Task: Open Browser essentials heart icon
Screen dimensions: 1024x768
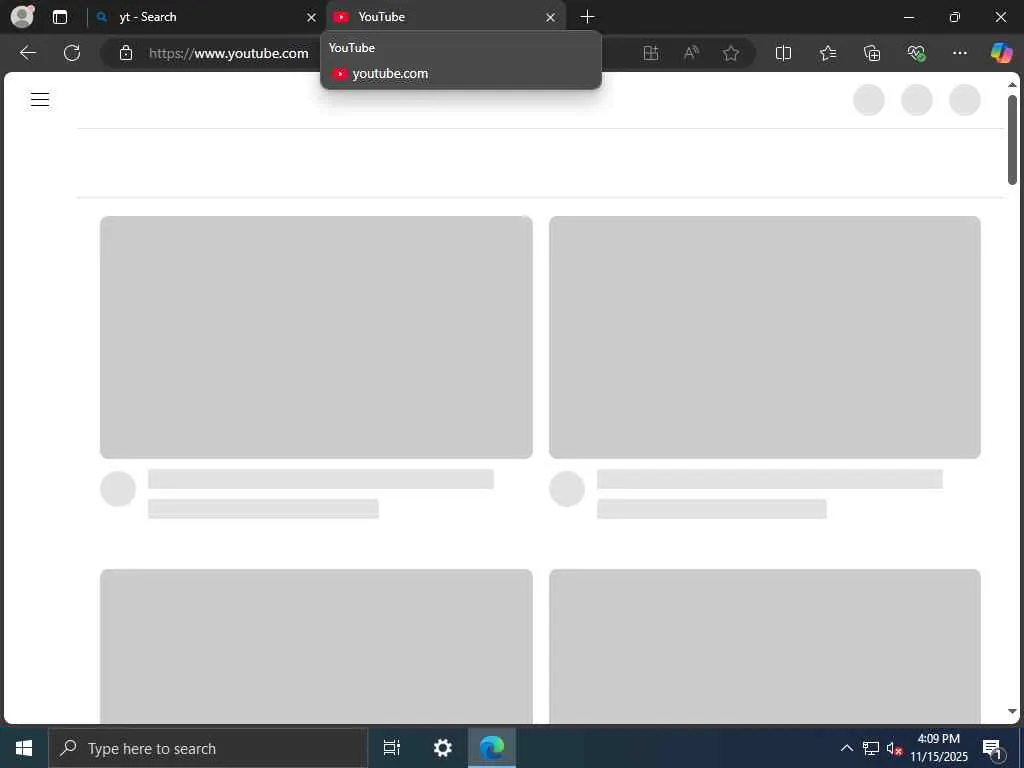Action: [x=916, y=53]
